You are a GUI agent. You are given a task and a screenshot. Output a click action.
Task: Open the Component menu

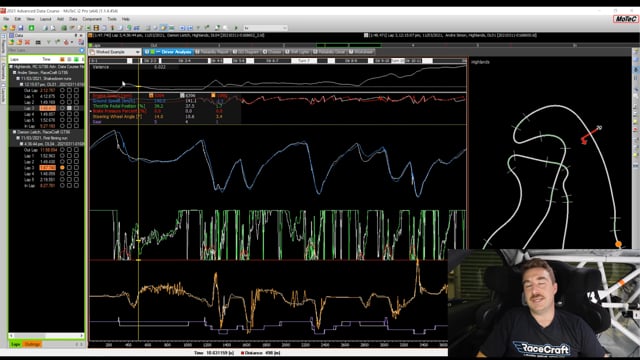(92, 19)
